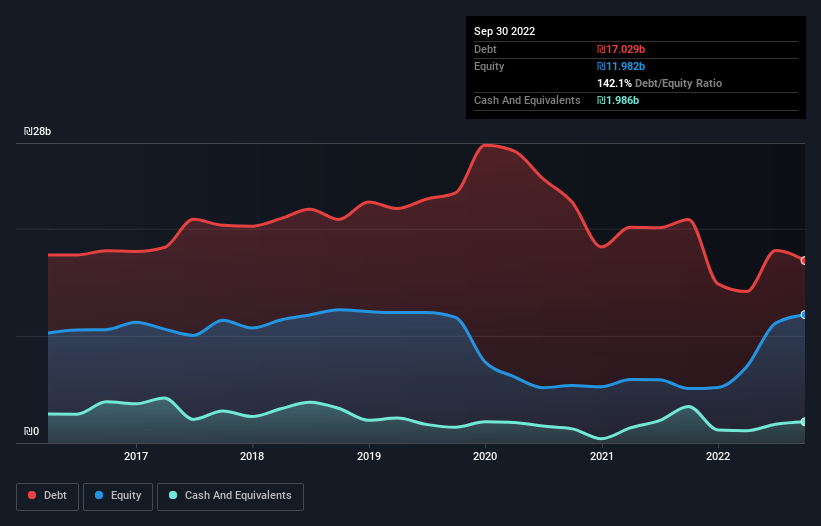
Task: Toggle the Debt legend button
Action: click(48, 496)
